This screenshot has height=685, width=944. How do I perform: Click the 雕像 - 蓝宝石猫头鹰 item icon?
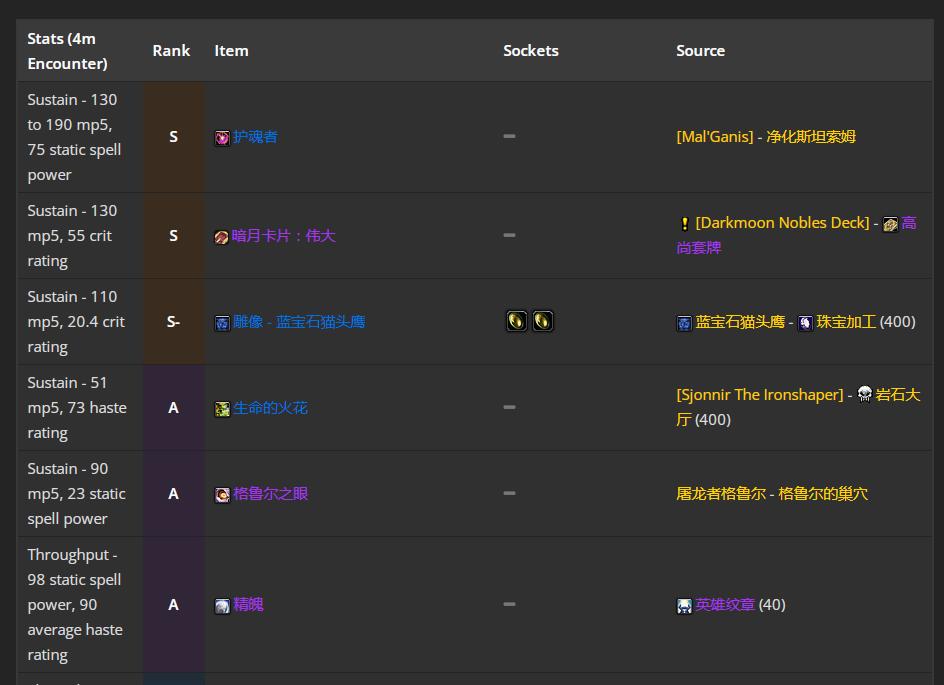pos(222,323)
